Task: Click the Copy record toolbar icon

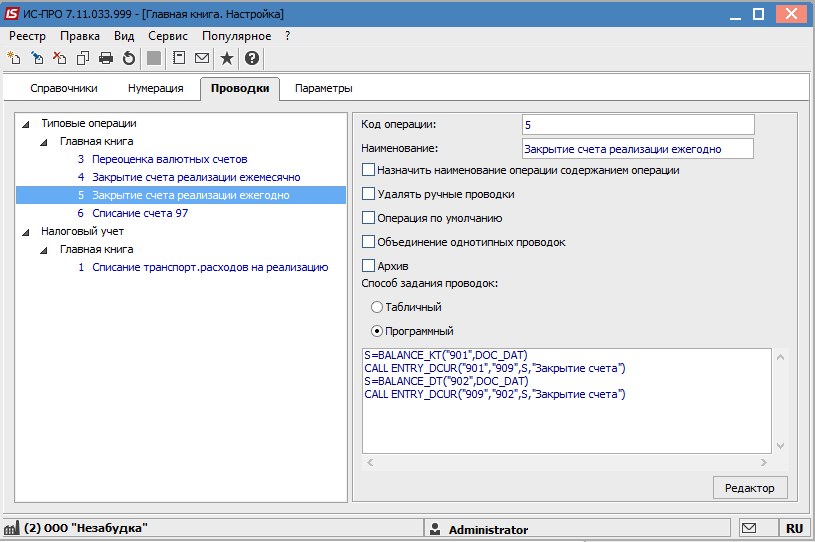Action: [x=83, y=58]
